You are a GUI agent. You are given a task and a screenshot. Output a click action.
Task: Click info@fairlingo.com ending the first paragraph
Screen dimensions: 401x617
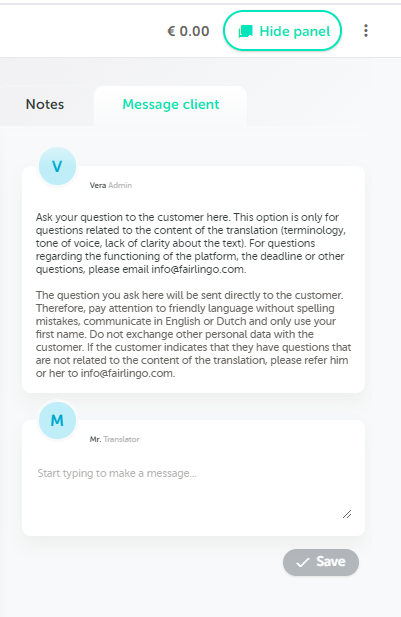coord(198,270)
